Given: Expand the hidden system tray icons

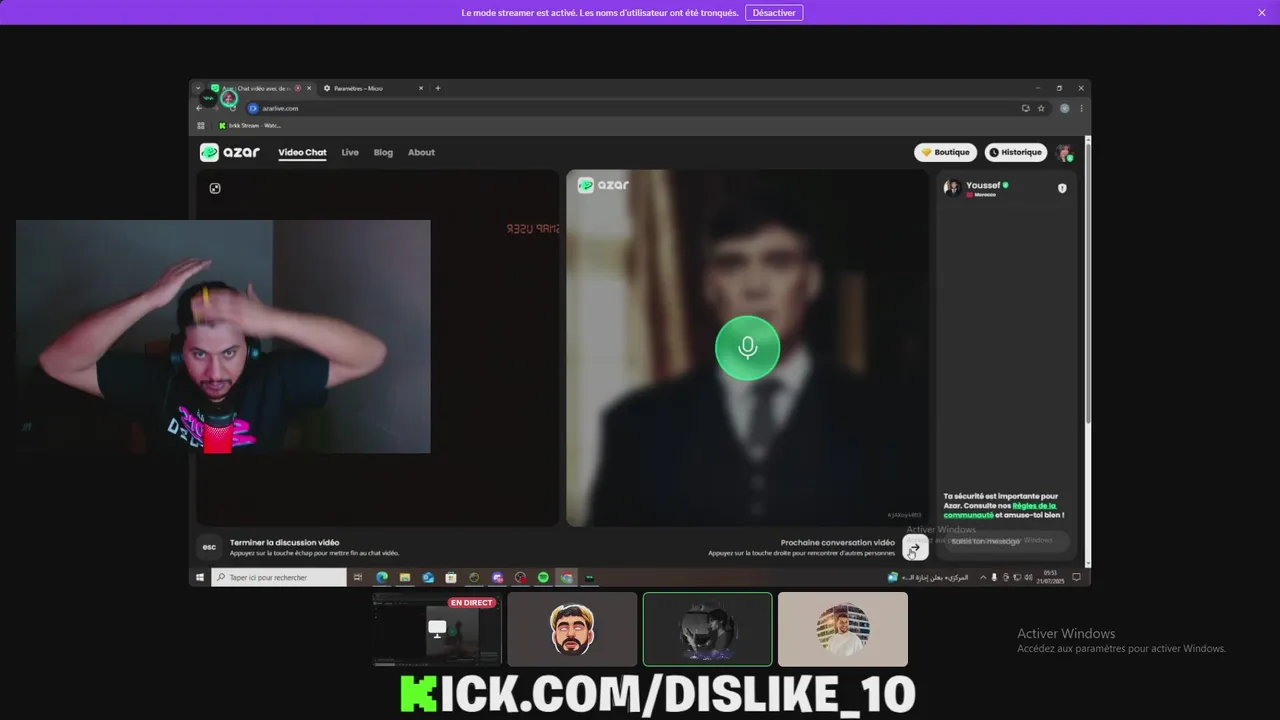Looking at the screenshot, I should (982, 577).
